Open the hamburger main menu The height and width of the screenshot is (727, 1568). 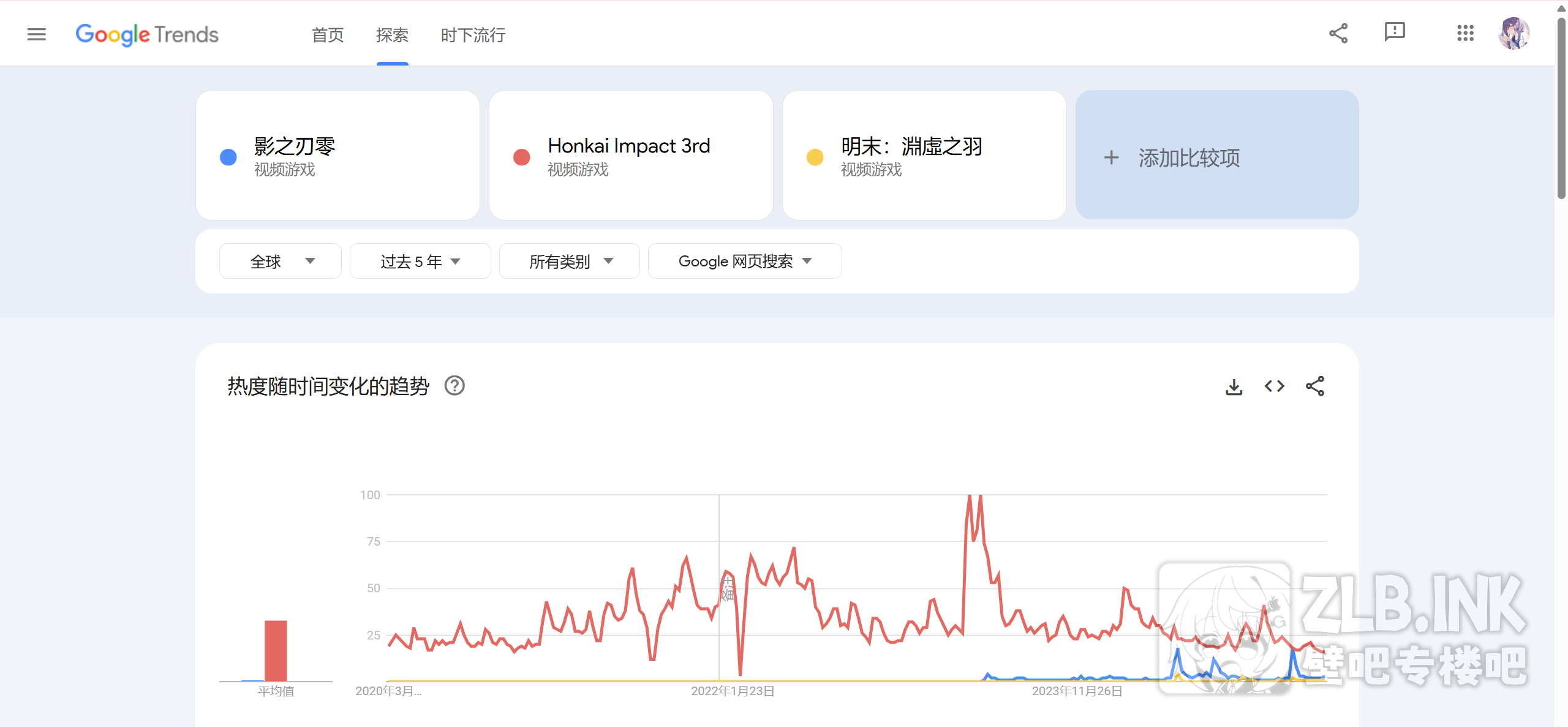click(x=37, y=34)
